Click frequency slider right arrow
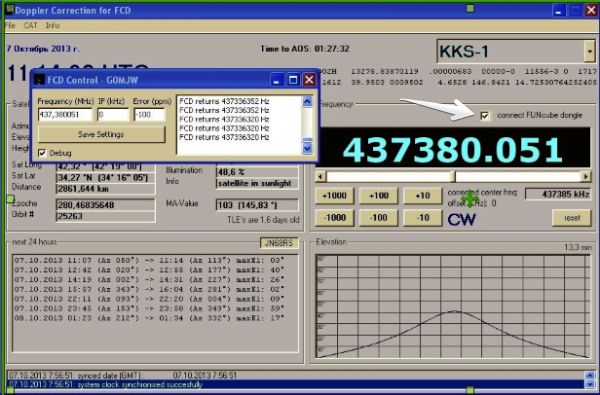Screen dimensions: 600x395 click(x=586, y=176)
